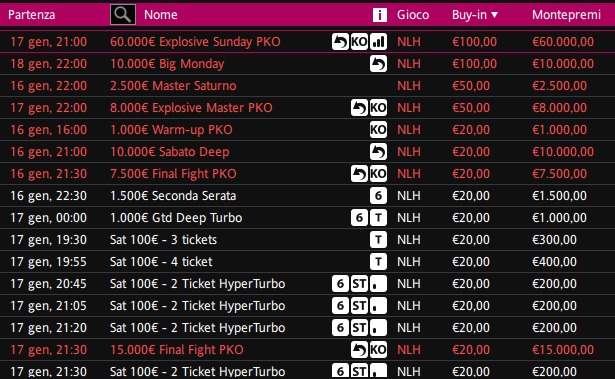Select 1.000€ Gtd Deep Turbo tournament
615x379 pixels.
176,217
